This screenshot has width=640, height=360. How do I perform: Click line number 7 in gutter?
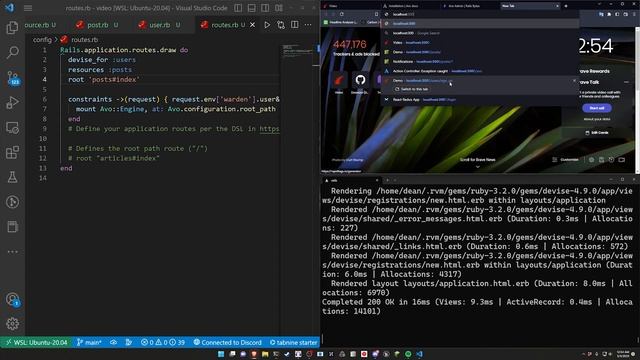coord(44,109)
